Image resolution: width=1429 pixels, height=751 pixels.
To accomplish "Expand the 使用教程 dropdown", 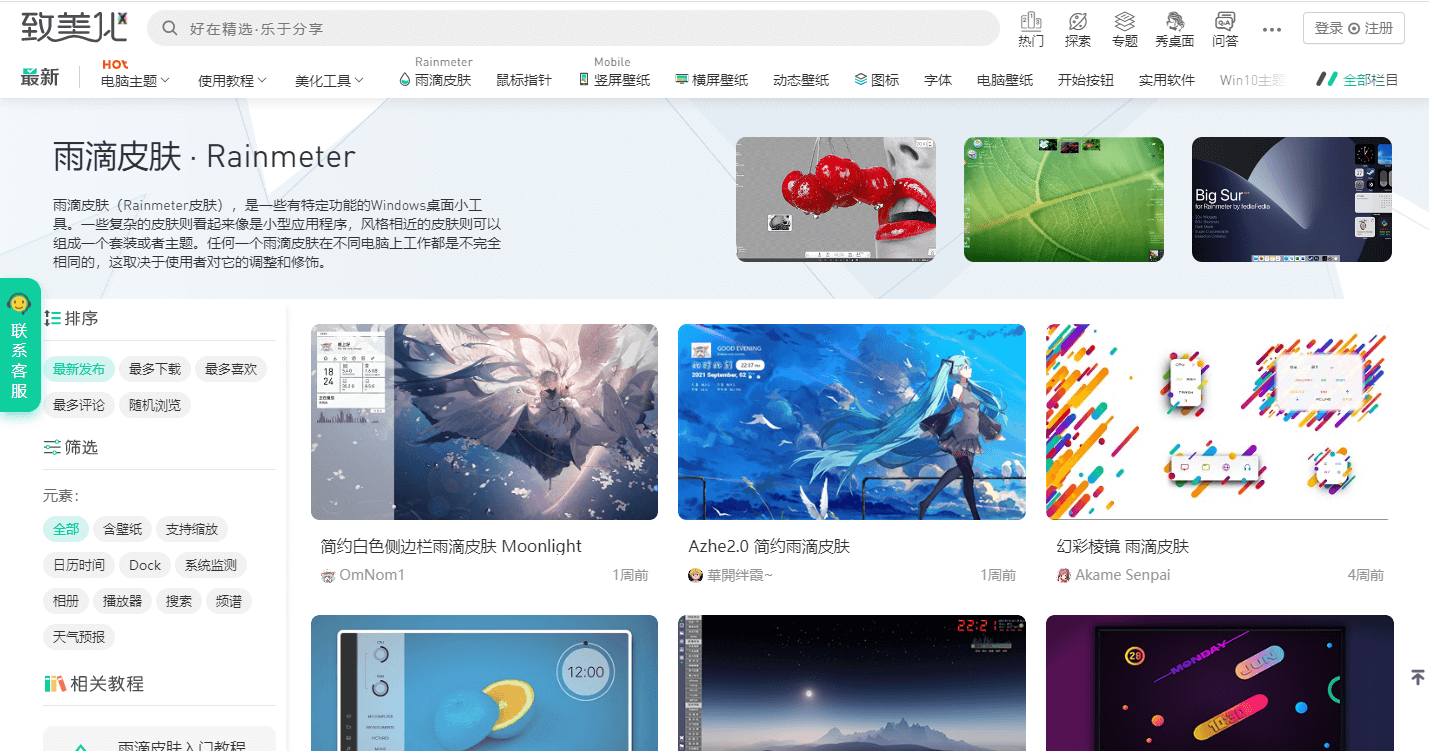I will 232,79.
